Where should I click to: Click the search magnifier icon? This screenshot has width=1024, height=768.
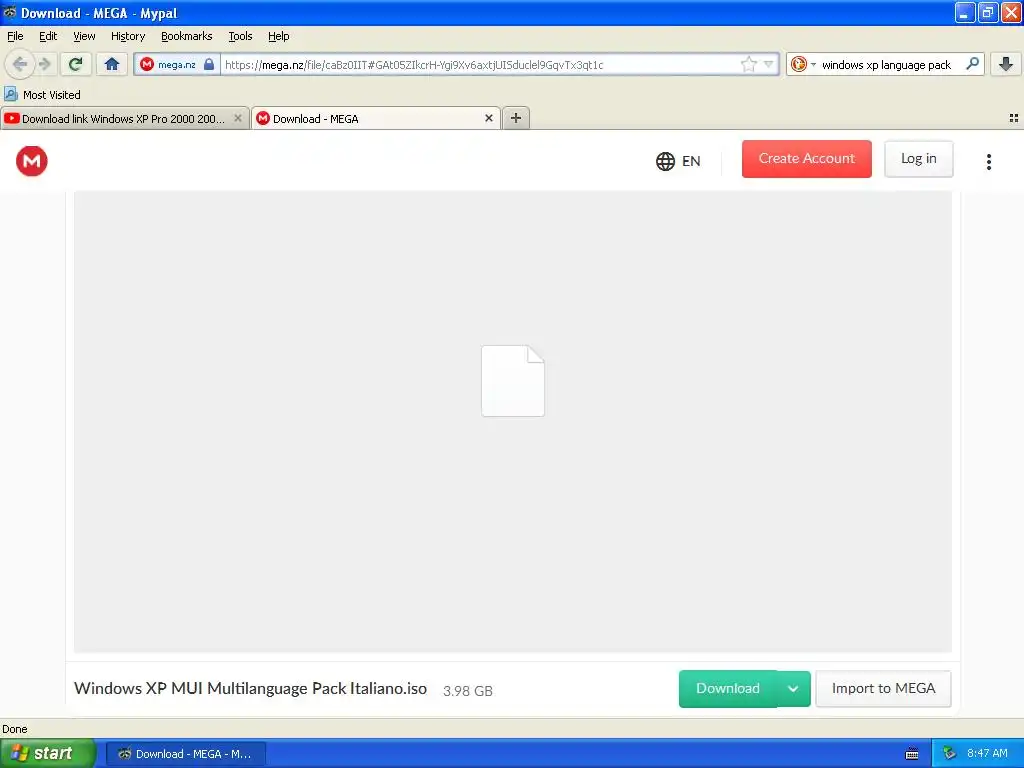972,64
